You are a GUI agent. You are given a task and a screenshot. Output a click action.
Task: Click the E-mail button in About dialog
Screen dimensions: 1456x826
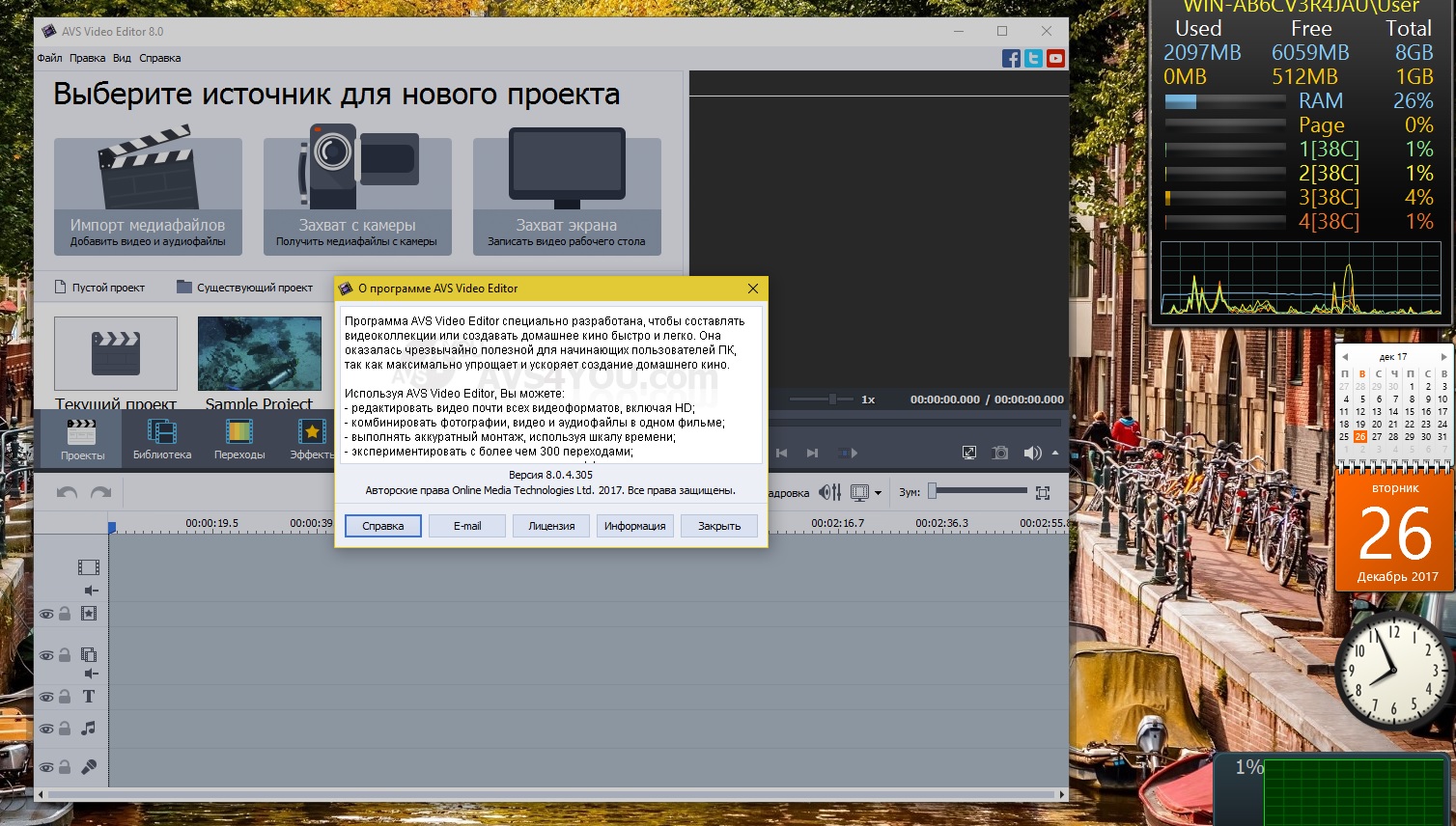tap(467, 526)
